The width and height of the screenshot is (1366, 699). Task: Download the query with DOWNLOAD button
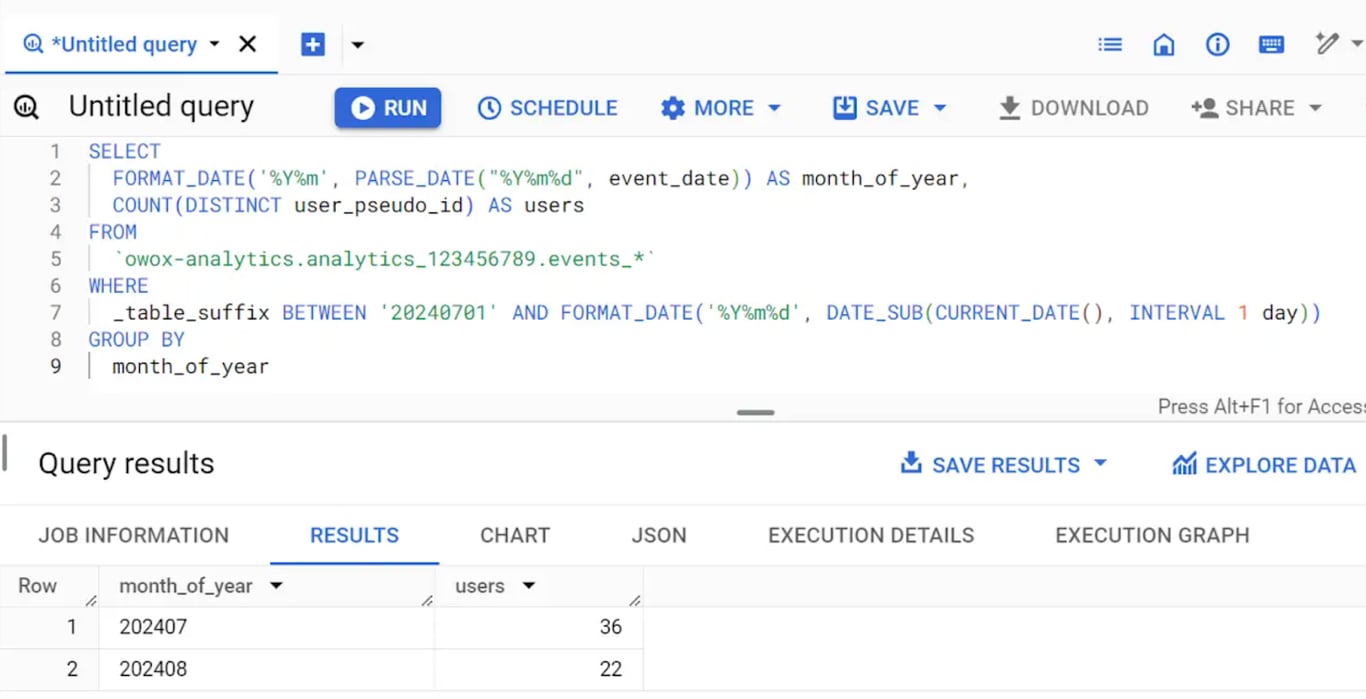tap(1073, 108)
